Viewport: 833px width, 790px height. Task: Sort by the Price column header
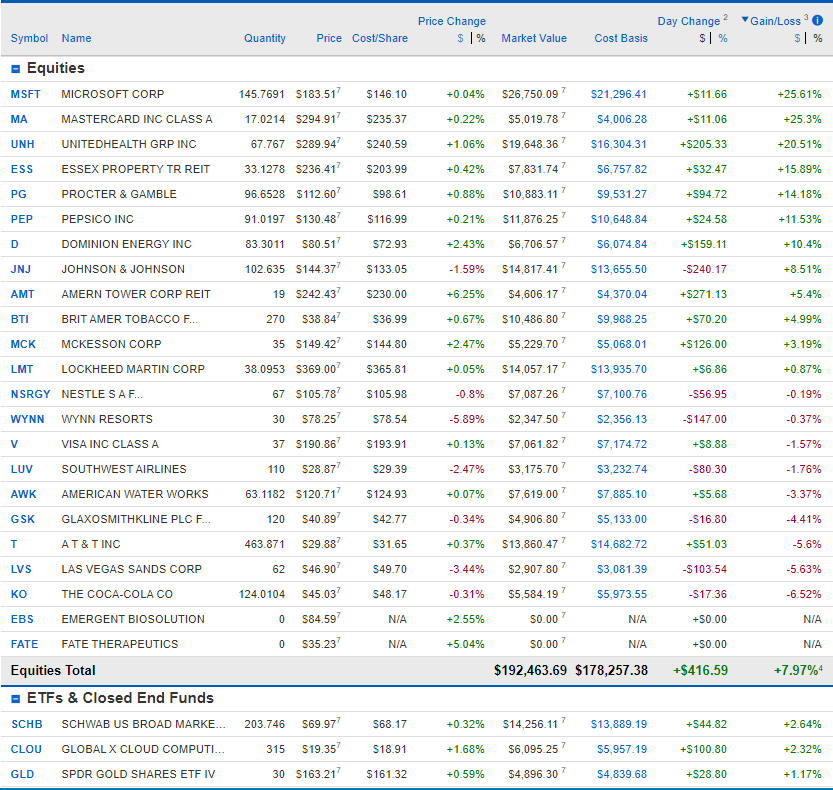pyautogui.click(x=329, y=38)
